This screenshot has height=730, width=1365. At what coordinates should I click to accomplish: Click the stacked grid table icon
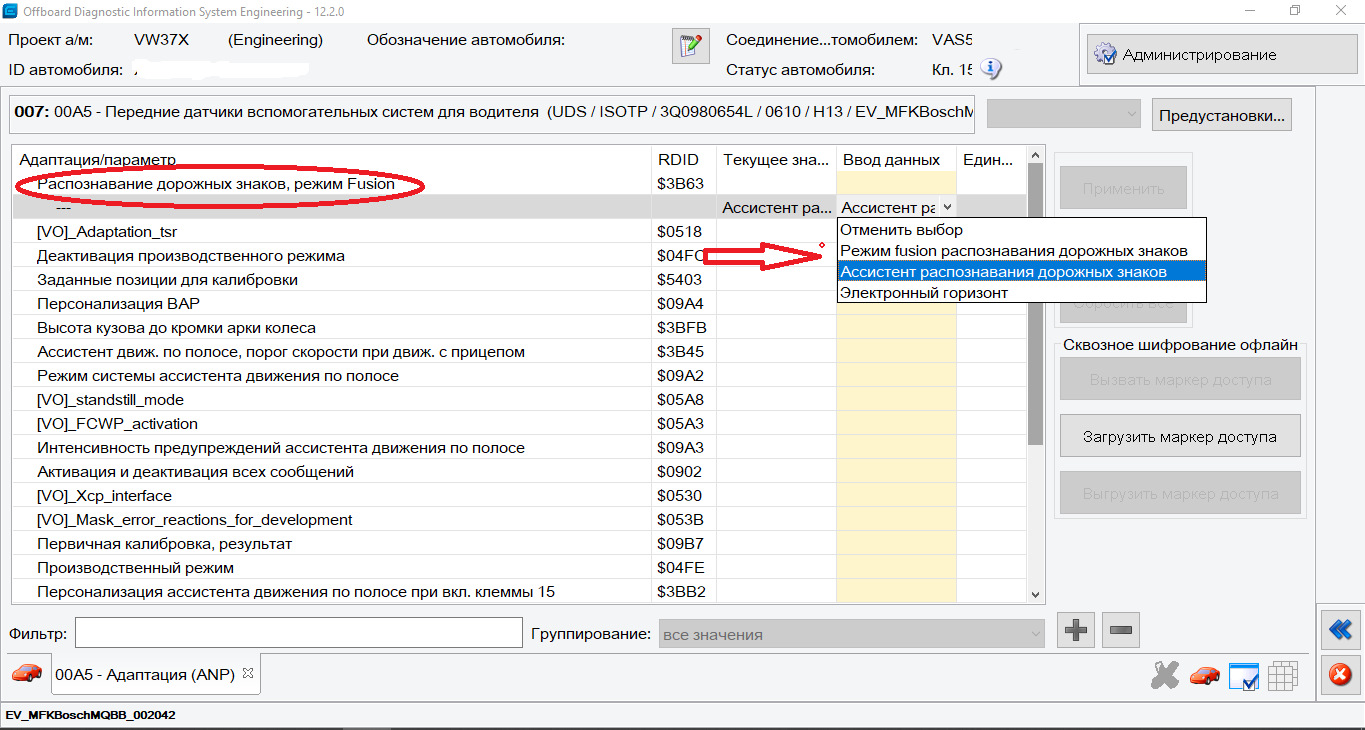(x=1283, y=676)
